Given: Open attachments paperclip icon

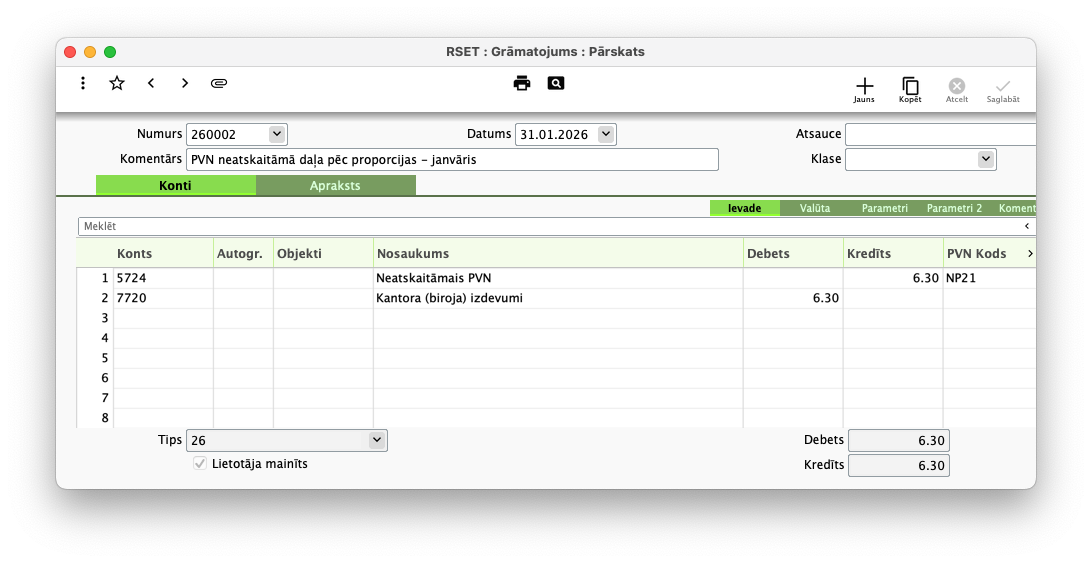Looking at the screenshot, I should tap(219, 83).
